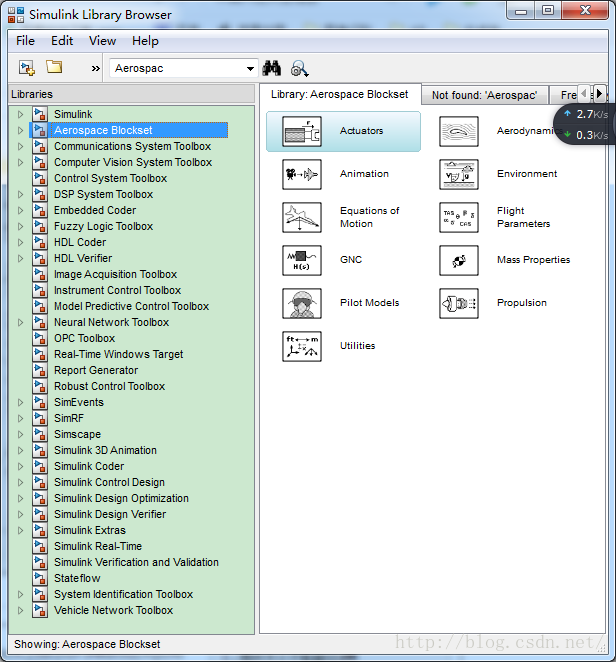Open the Actuators block library icon

point(301,131)
